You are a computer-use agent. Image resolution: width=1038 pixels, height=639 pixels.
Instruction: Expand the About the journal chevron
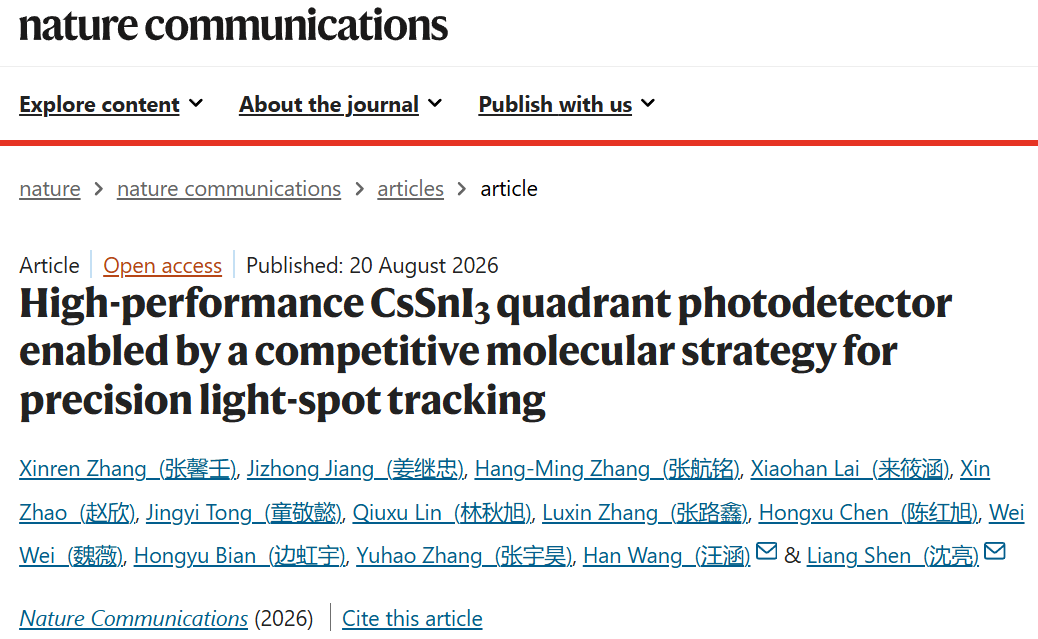pos(435,103)
